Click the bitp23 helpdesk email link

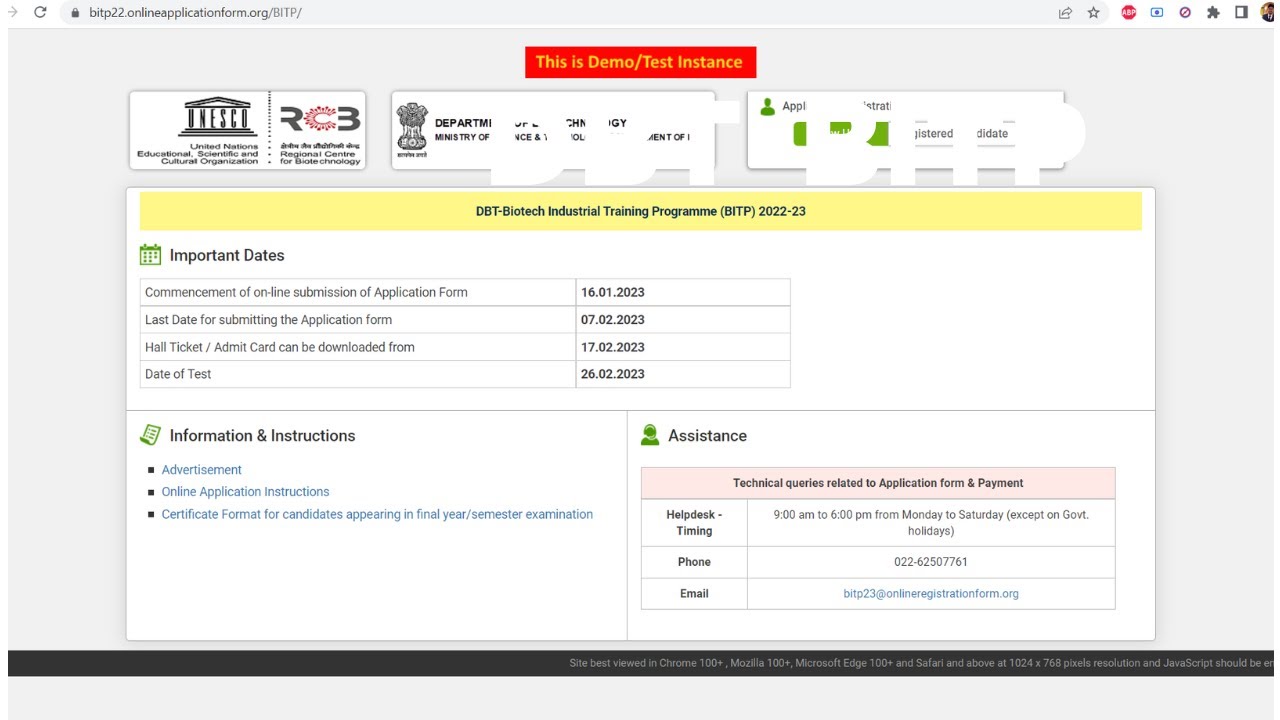(931, 594)
